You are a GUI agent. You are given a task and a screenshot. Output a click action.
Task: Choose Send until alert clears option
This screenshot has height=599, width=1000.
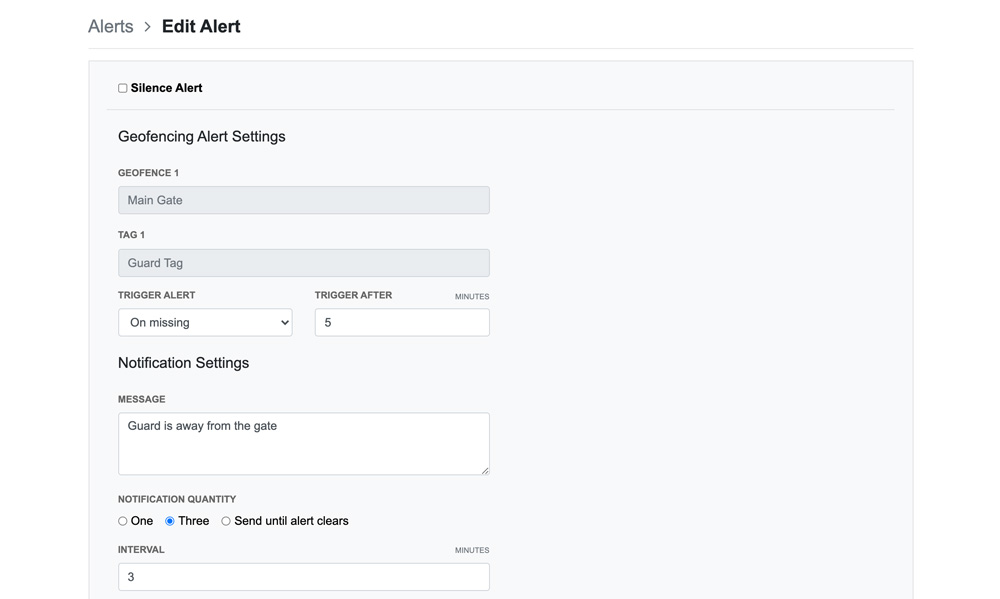click(225, 520)
